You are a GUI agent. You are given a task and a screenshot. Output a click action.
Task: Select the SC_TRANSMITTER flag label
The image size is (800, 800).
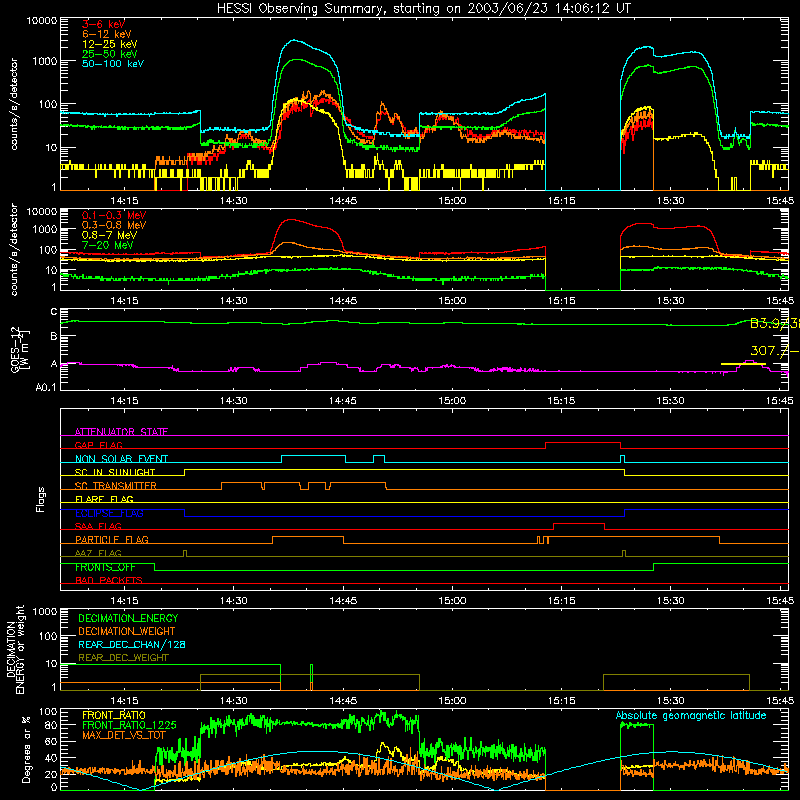point(116,486)
